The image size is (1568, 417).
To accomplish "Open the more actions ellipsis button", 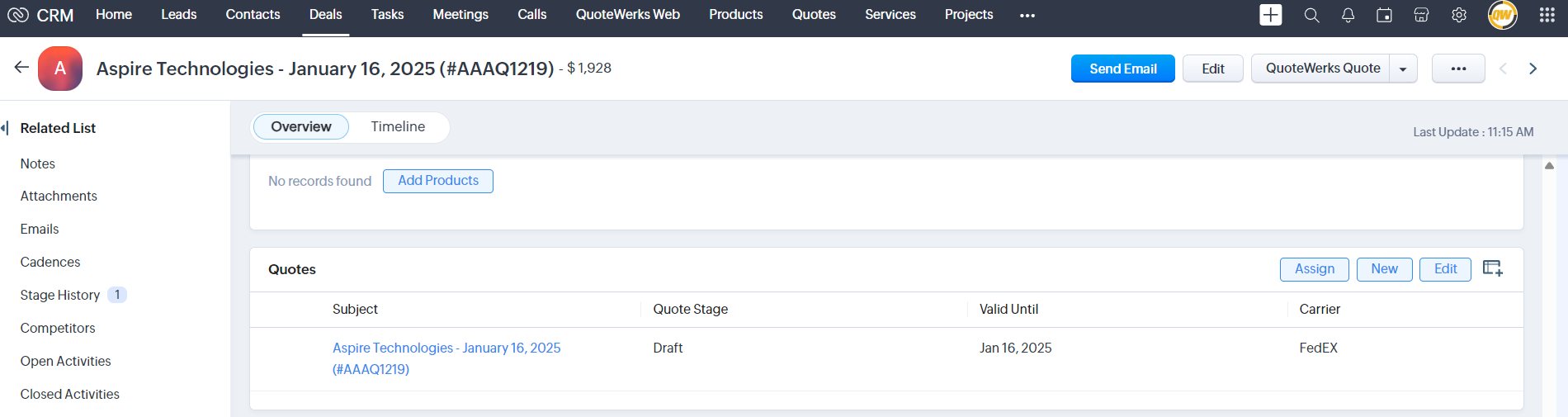I will (x=1458, y=69).
